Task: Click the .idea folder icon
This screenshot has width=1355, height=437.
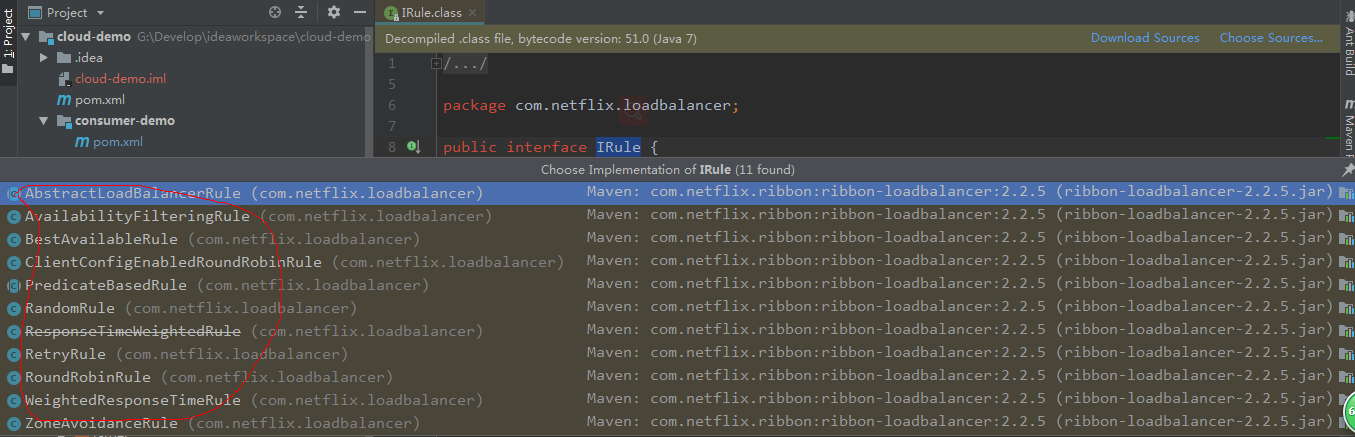Action: [x=65, y=58]
